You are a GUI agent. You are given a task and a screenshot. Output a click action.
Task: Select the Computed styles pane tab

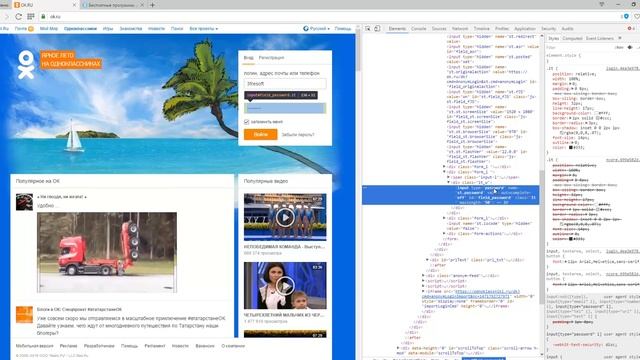[572, 38]
